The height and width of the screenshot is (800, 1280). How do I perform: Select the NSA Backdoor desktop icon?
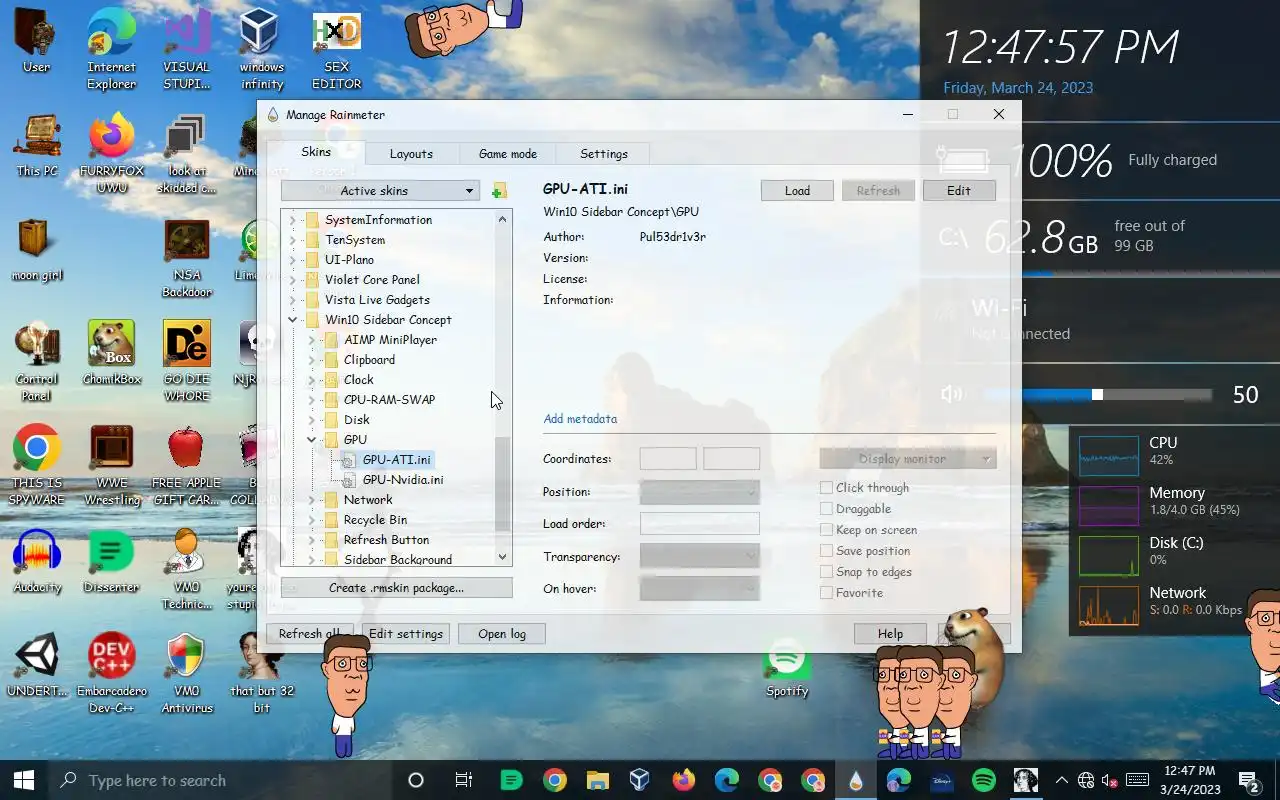(x=187, y=258)
